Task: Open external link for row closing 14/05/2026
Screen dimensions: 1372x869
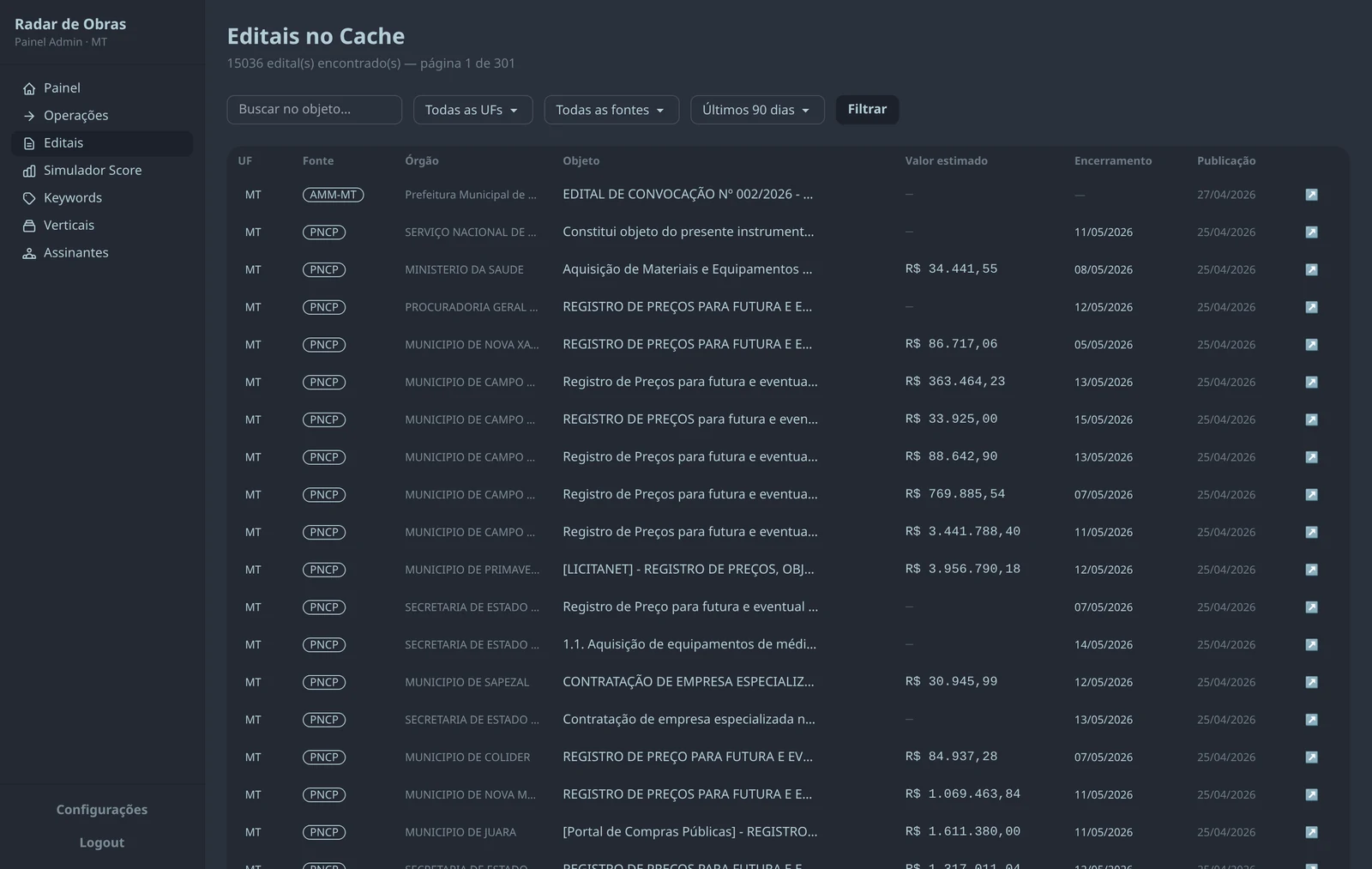Action: tap(1311, 645)
